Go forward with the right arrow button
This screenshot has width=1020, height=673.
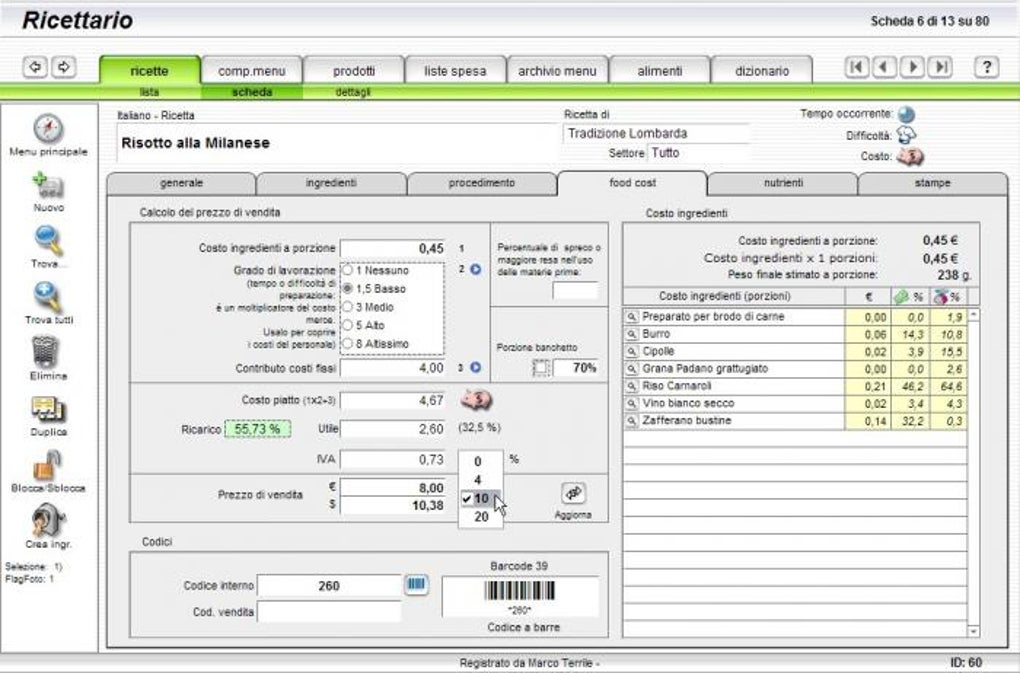coord(64,67)
